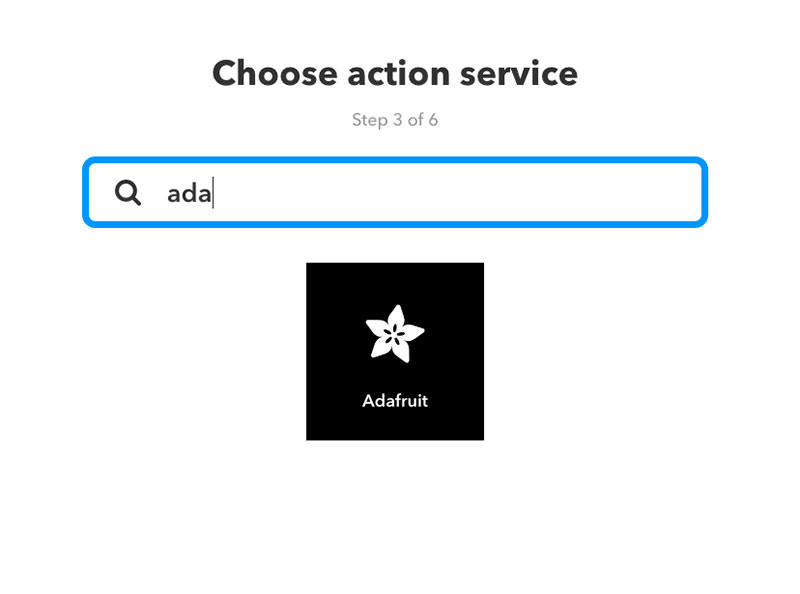Click the magnifying glass search icon
The height and width of the screenshot is (594, 800).
click(128, 192)
